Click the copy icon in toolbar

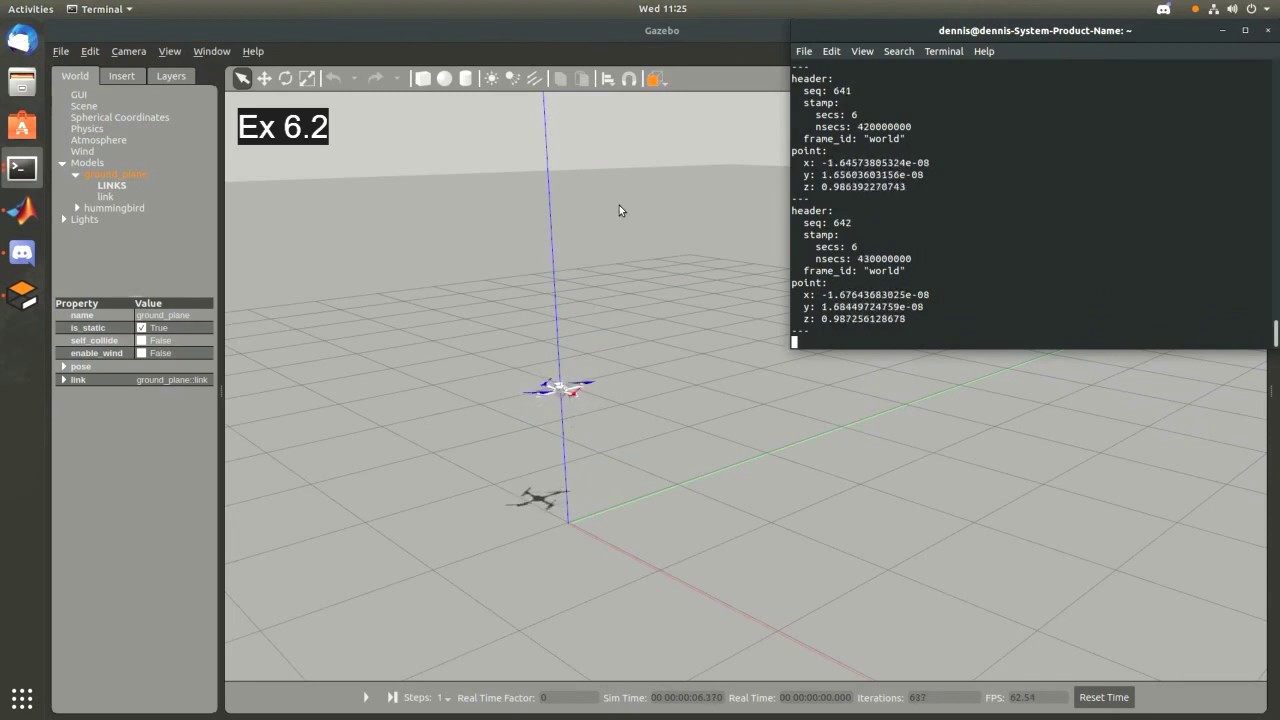(x=560, y=79)
